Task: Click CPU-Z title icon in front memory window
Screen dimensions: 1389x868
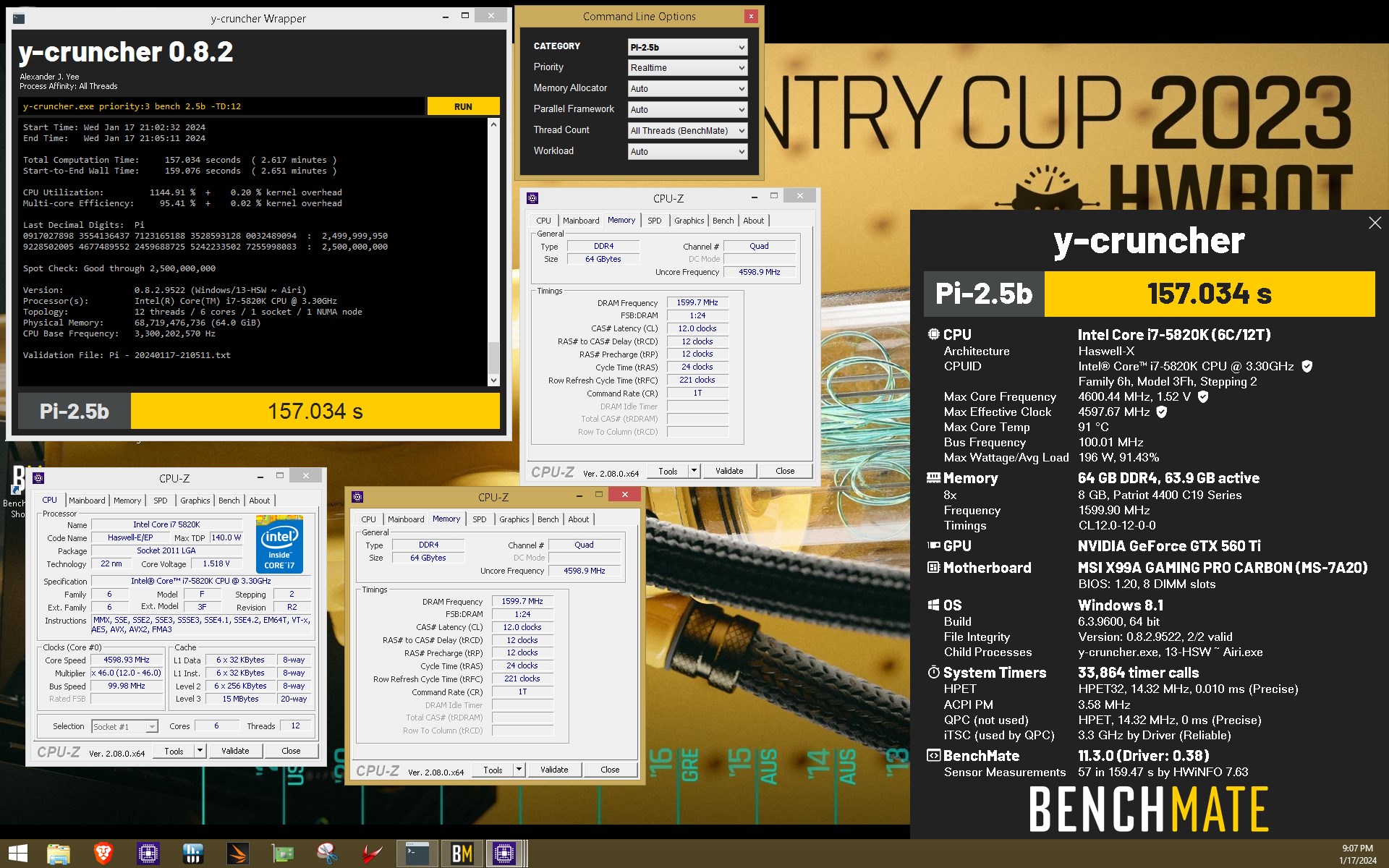Action: pos(357,496)
